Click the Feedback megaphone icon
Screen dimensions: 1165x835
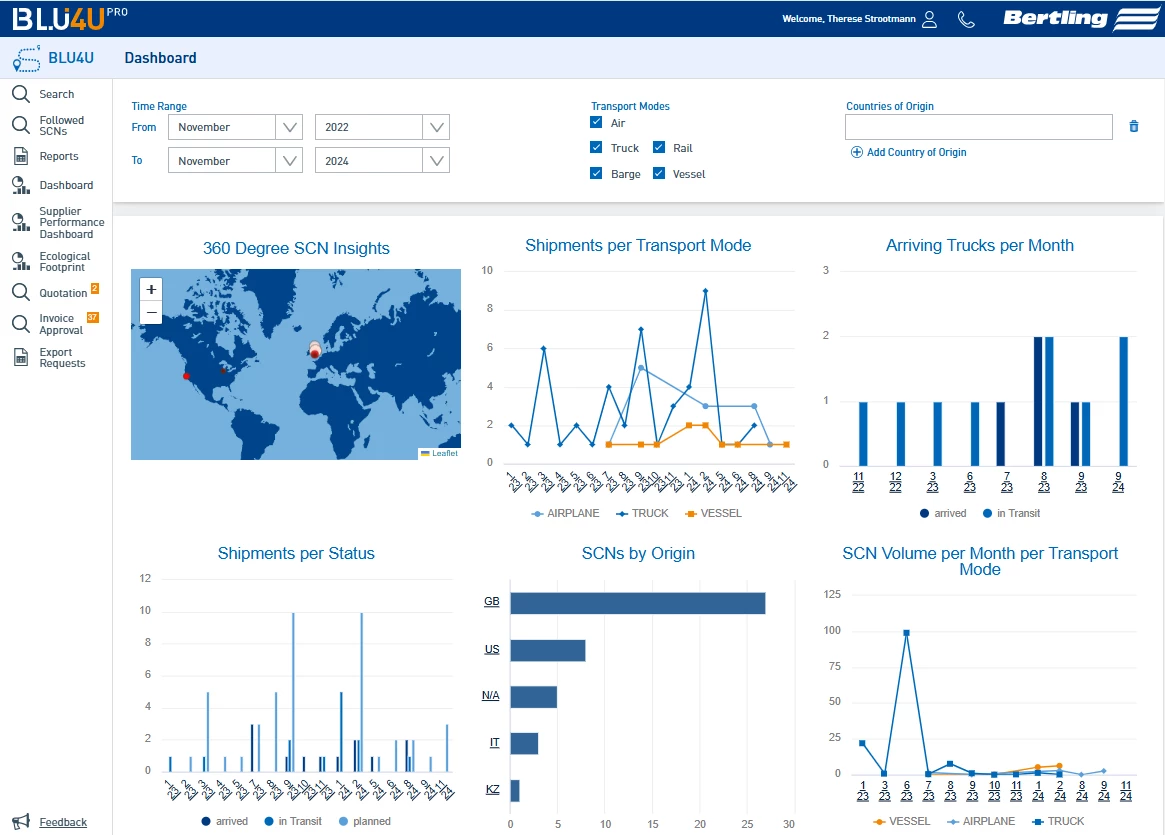[21, 821]
